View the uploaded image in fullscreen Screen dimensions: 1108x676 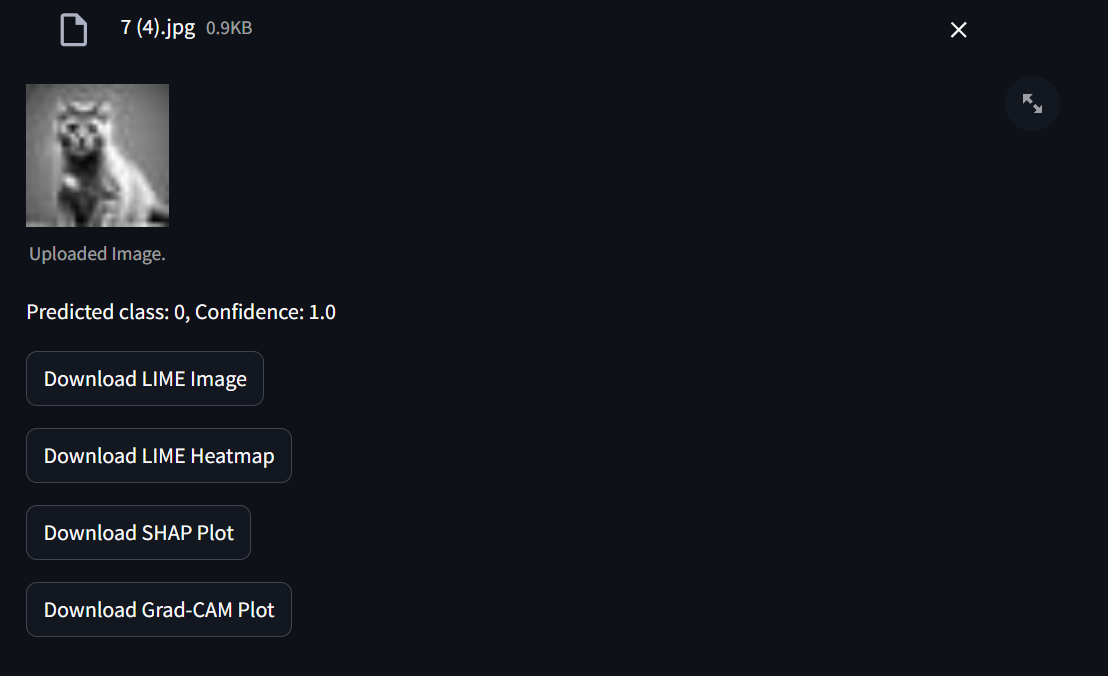click(x=1032, y=103)
